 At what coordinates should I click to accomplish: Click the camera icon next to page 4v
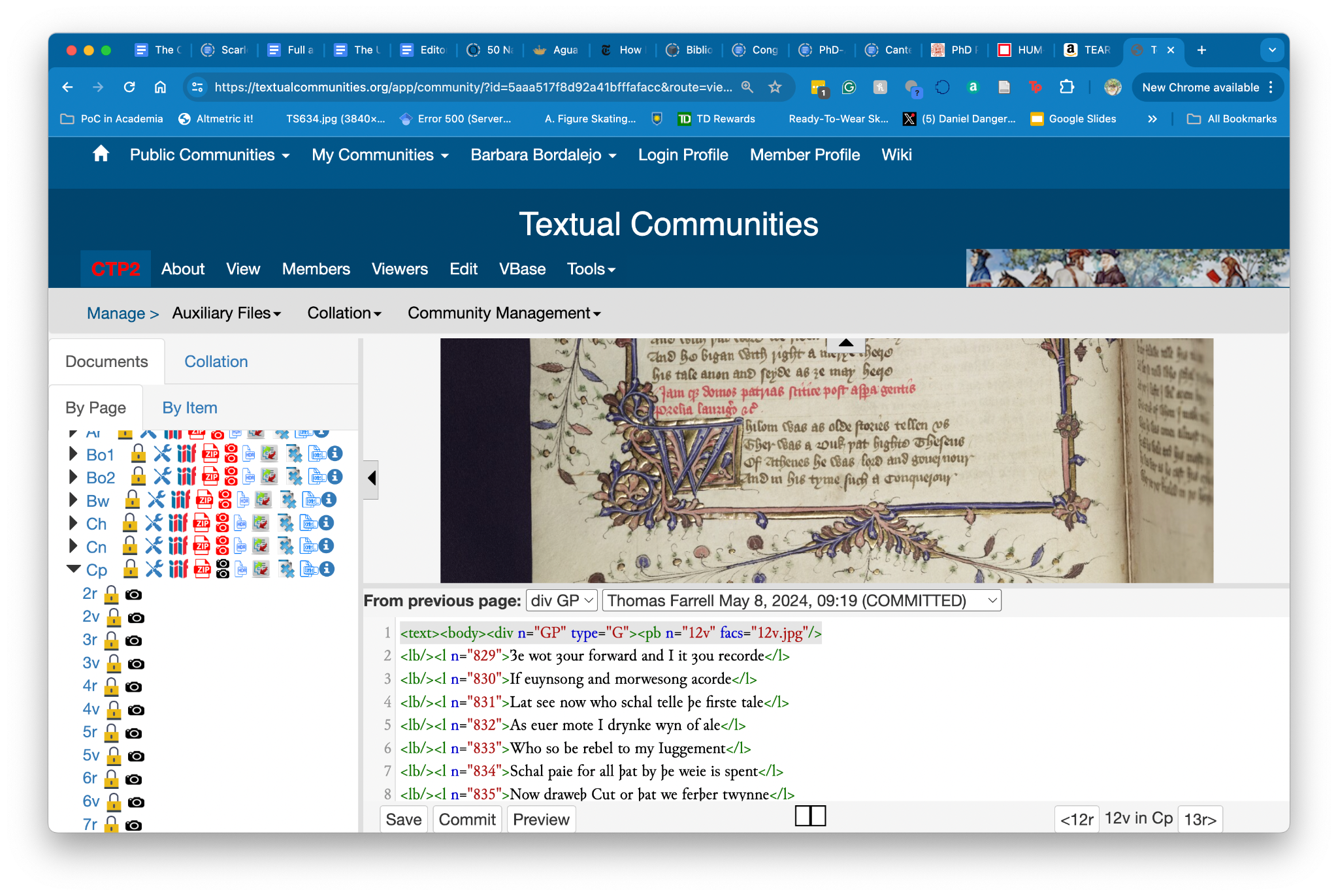(136, 710)
